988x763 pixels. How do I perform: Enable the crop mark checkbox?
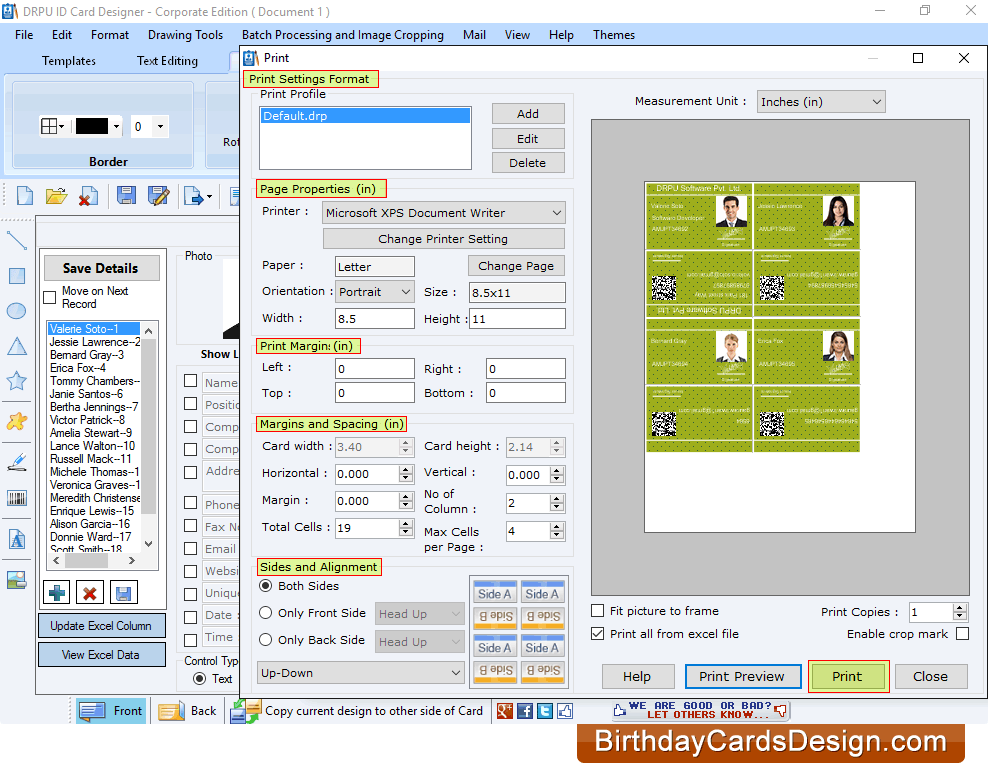962,634
